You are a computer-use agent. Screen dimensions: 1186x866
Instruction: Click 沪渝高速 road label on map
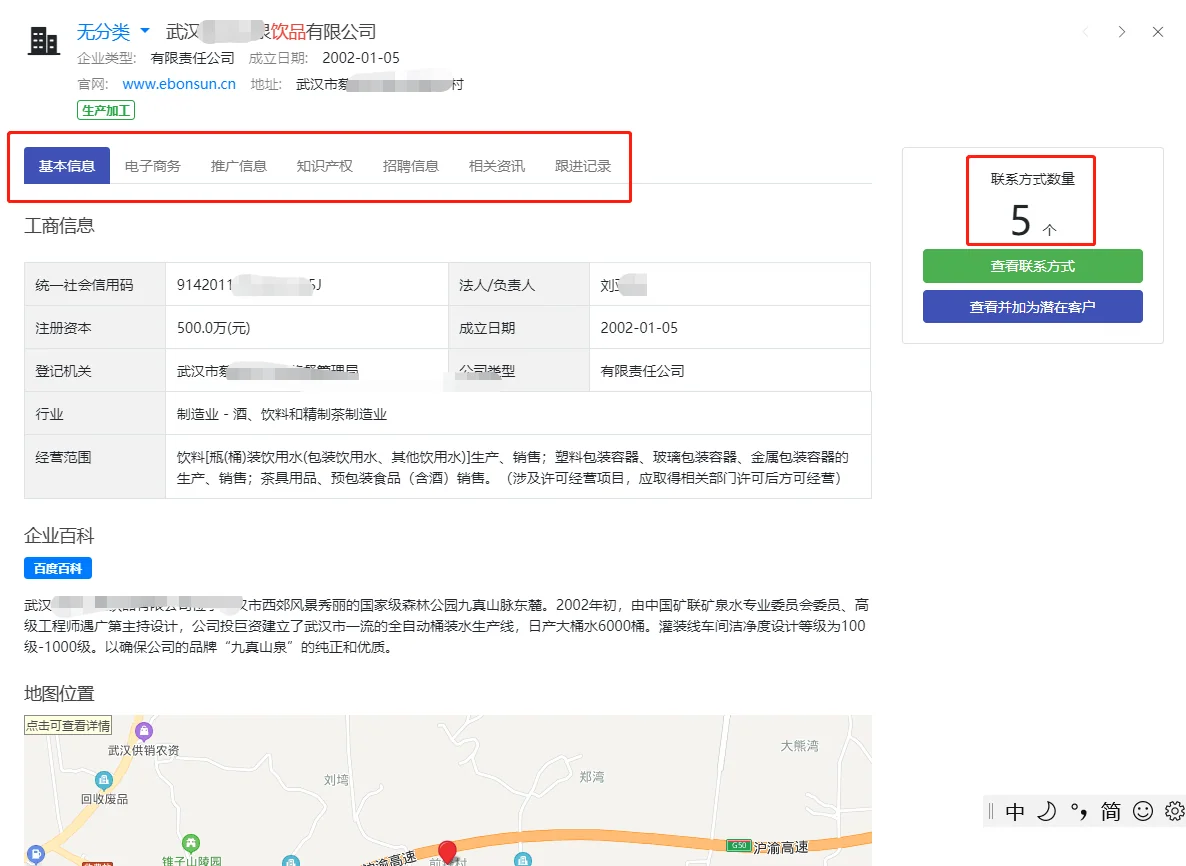(x=781, y=848)
